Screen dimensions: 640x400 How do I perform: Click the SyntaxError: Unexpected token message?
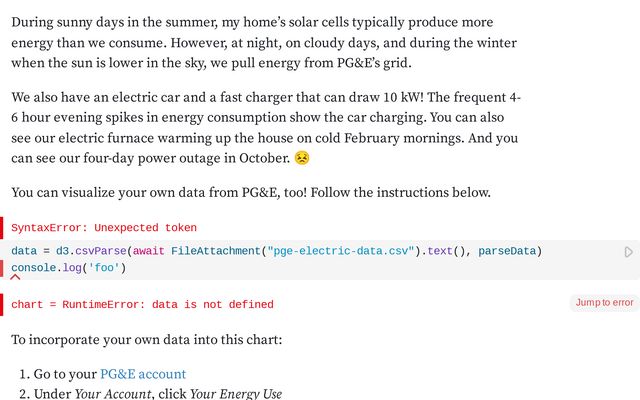click(104, 228)
